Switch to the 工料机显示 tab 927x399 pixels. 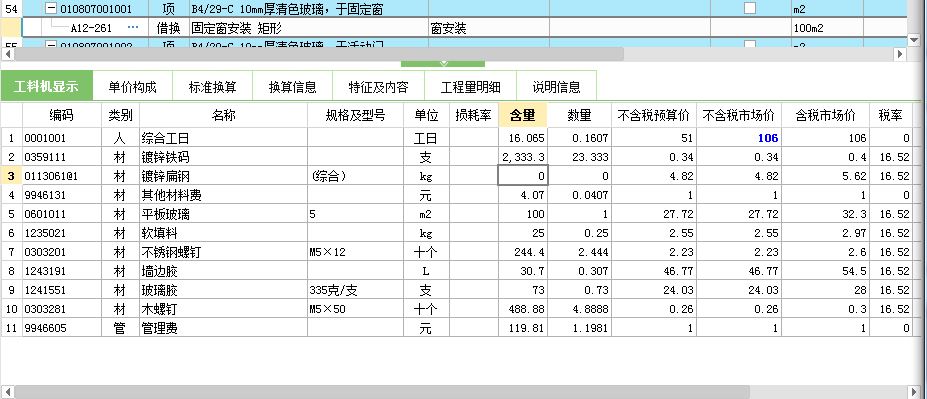[46, 86]
